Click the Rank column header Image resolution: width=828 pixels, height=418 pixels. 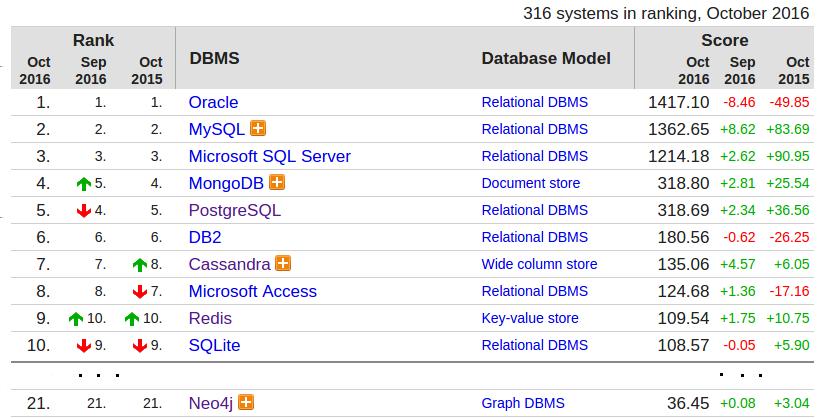[x=93, y=40]
